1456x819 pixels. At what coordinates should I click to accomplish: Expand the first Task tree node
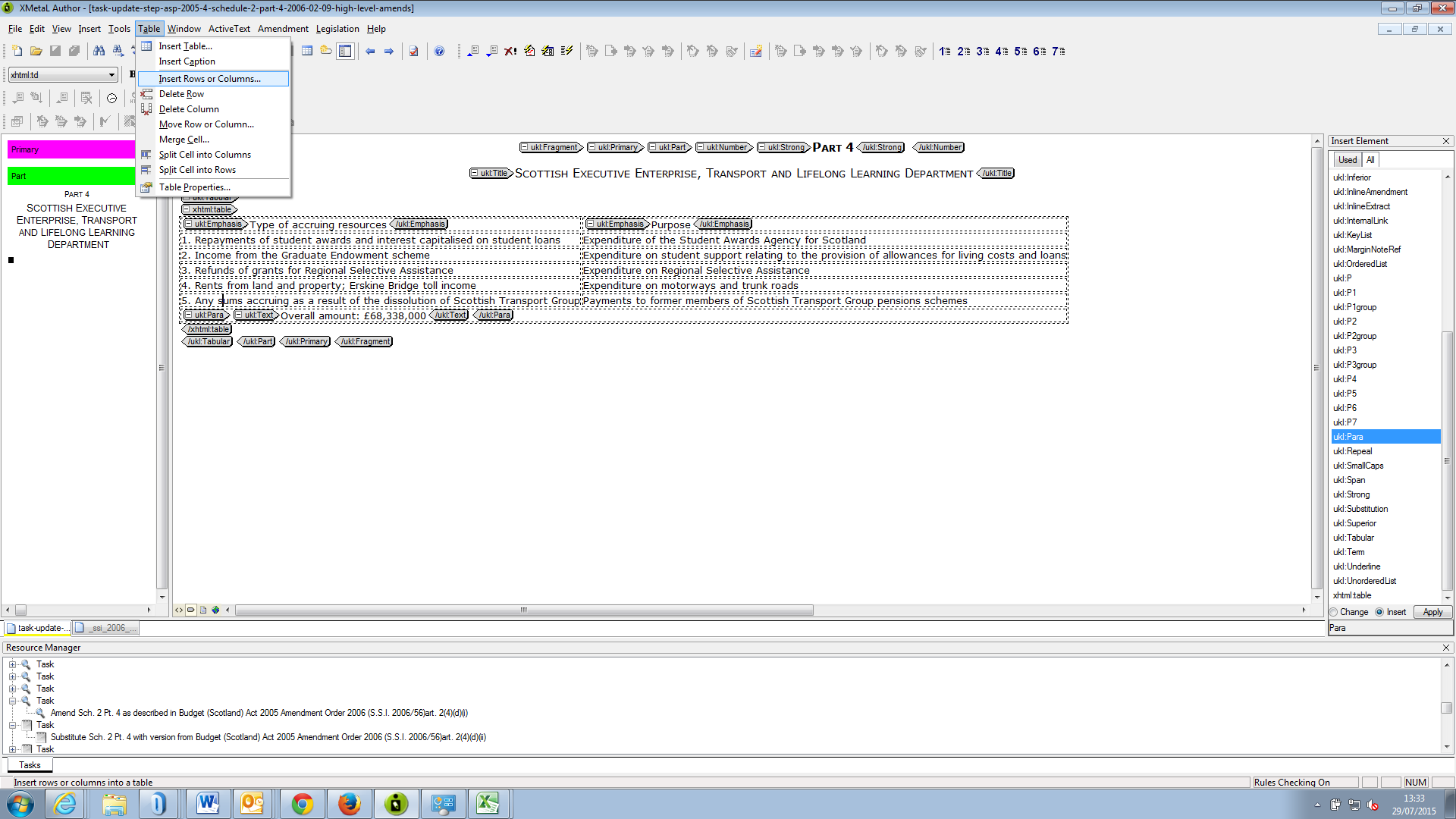pyautogui.click(x=12, y=664)
